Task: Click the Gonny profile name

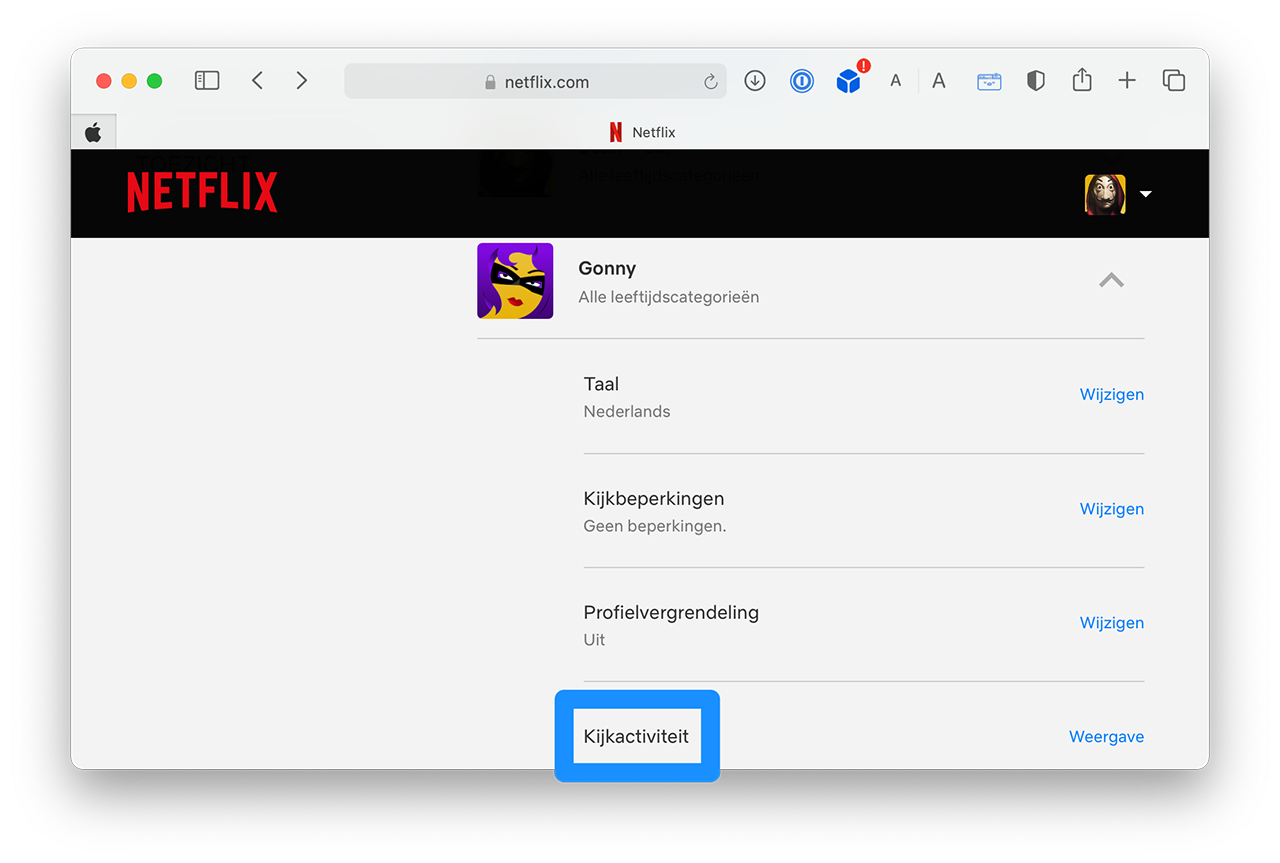Action: pyautogui.click(x=607, y=268)
